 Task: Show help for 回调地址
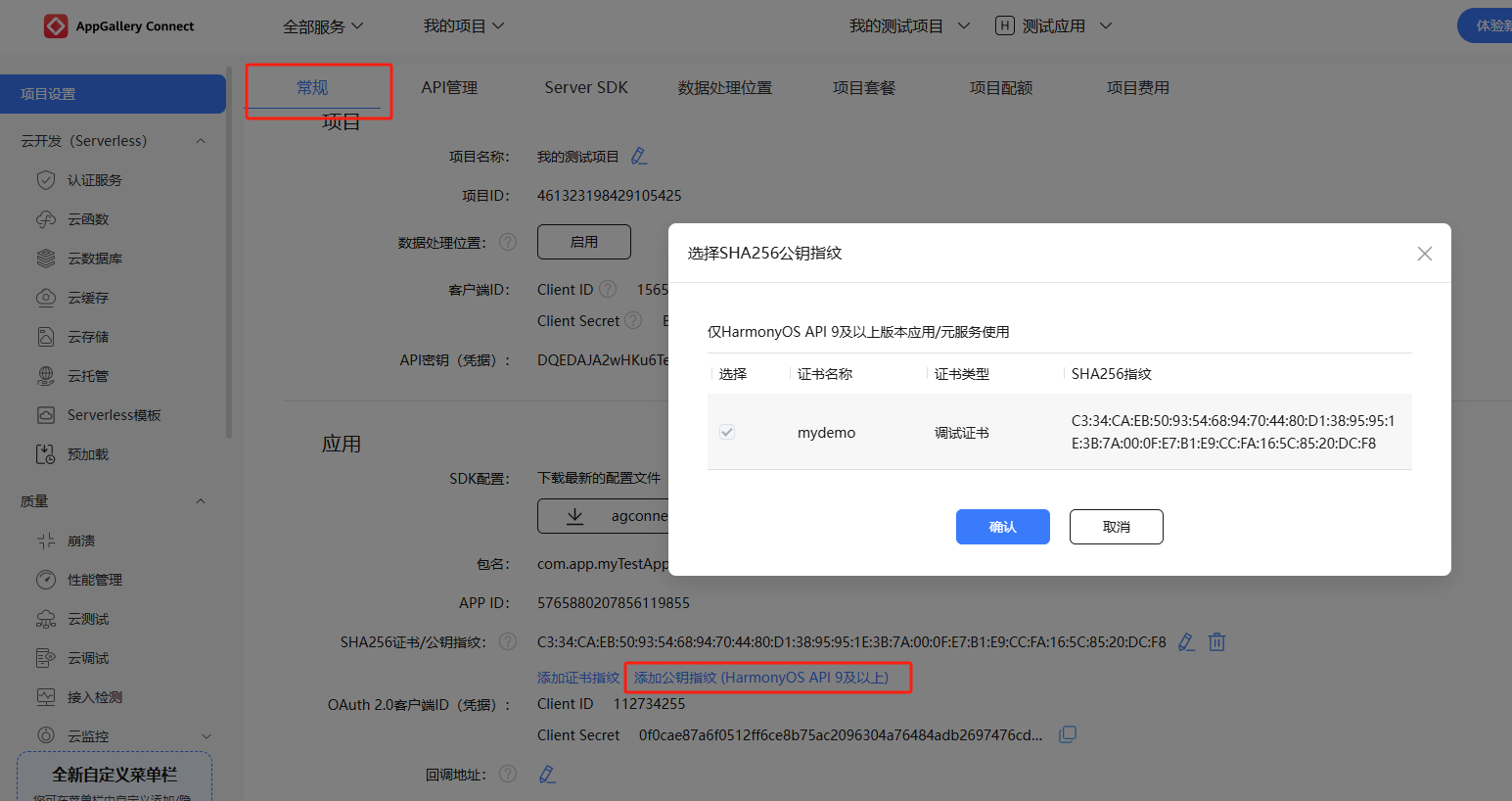tap(508, 775)
